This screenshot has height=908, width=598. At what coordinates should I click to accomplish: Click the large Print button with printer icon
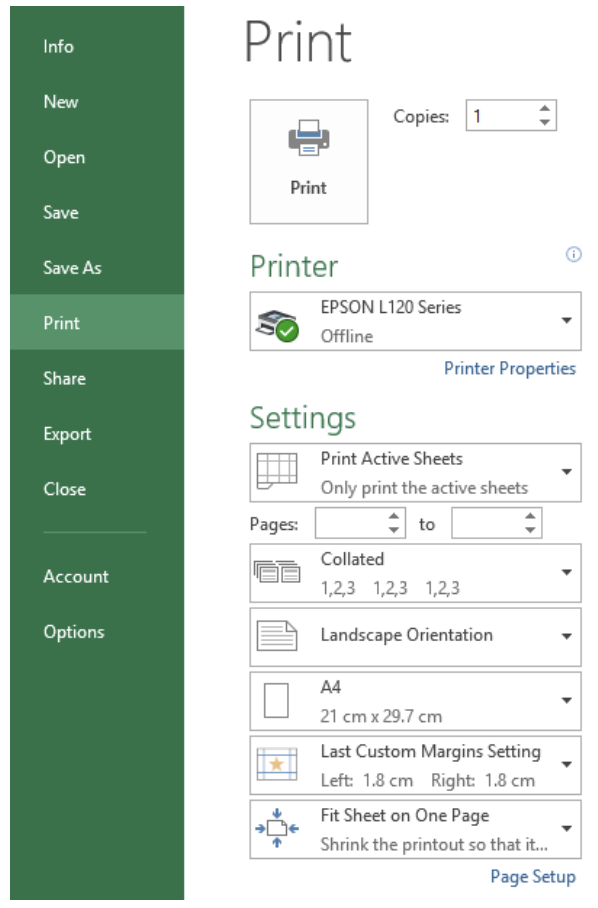(309, 162)
